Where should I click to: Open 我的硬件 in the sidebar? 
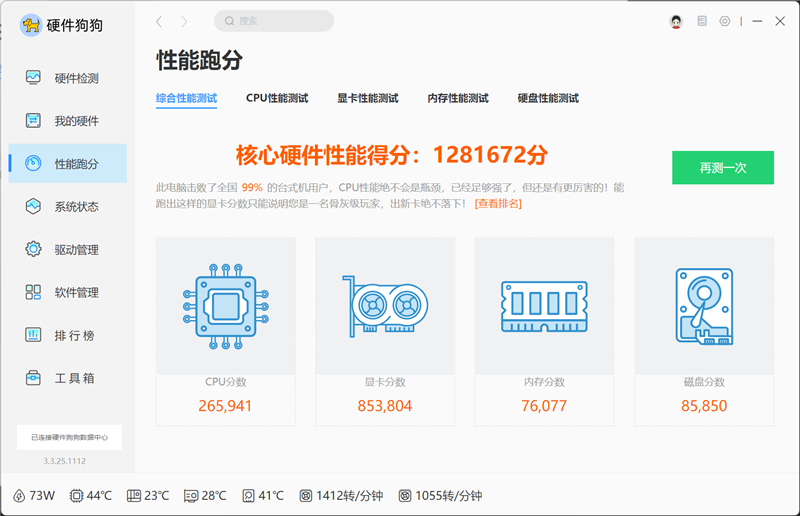67,121
